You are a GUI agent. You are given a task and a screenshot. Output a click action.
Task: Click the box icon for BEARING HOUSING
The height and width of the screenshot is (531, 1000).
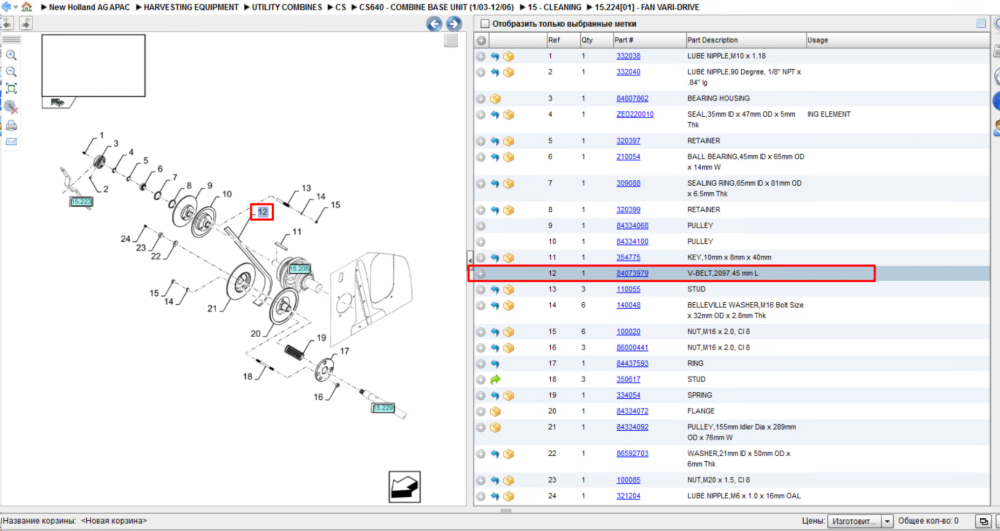pyautogui.click(x=496, y=99)
